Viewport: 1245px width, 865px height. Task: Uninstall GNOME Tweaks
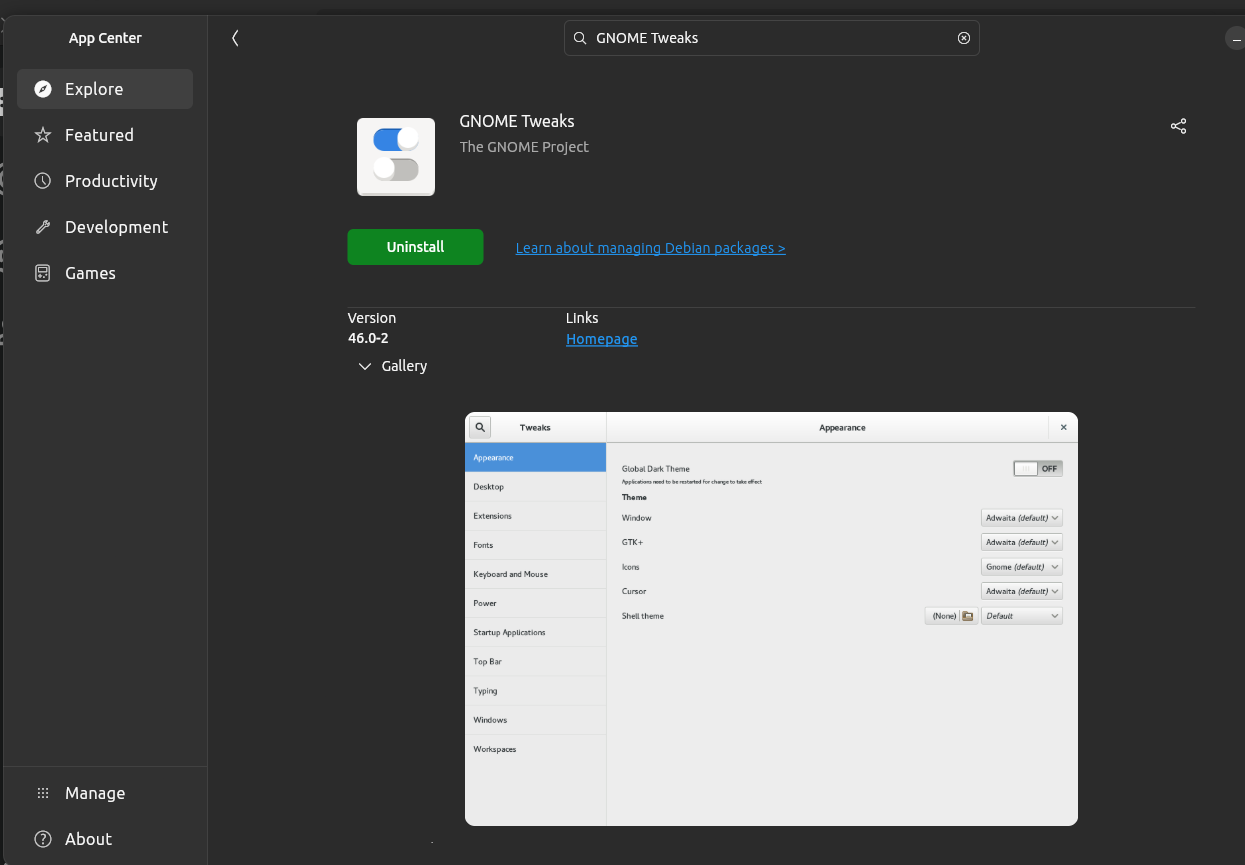tap(415, 247)
